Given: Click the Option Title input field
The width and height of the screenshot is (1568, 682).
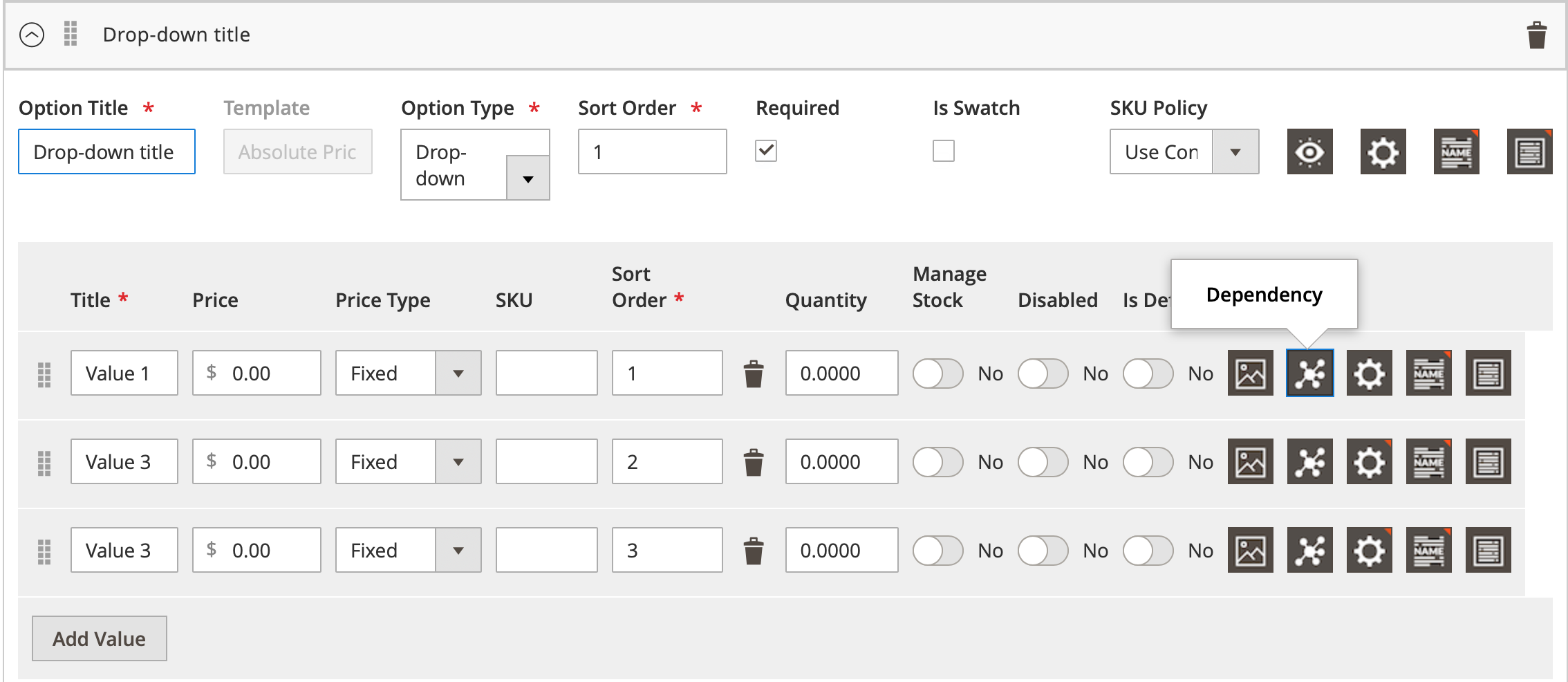Looking at the screenshot, I should coord(106,151).
